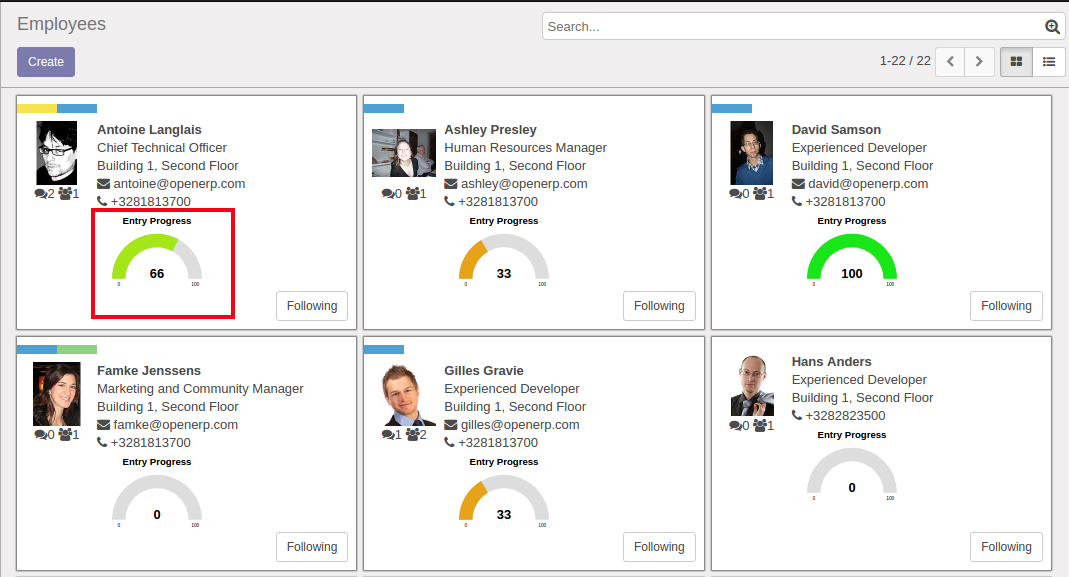Go to next page arrow

979,62
